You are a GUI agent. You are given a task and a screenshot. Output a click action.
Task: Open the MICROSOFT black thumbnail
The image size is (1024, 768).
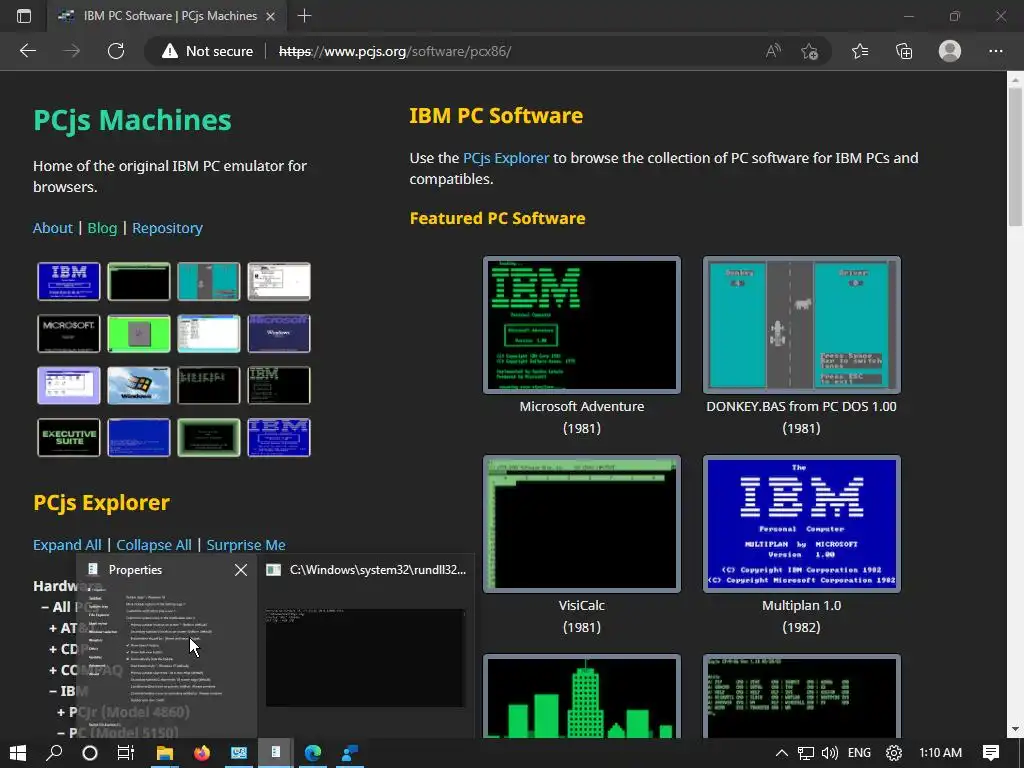(x=69, y=334)
